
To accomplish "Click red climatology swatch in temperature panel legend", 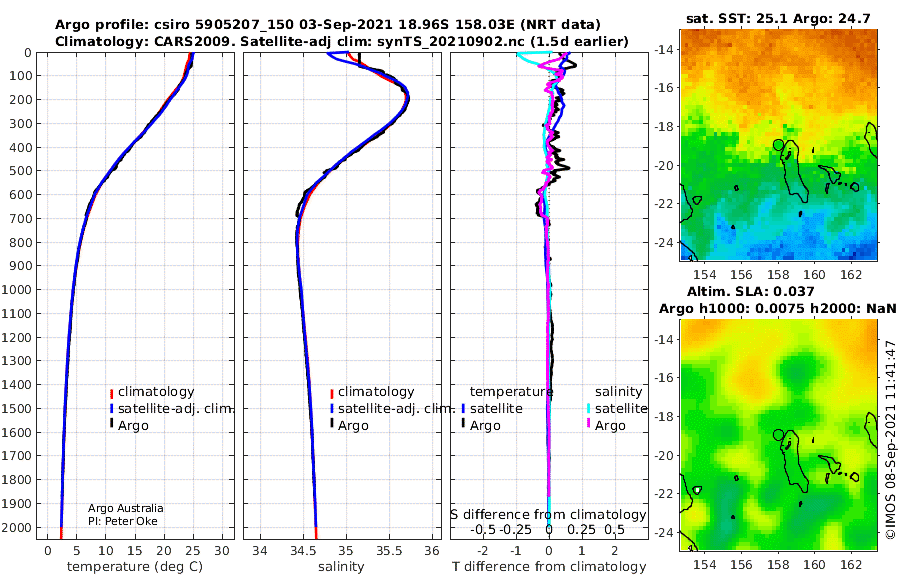I will pos(111,394).
